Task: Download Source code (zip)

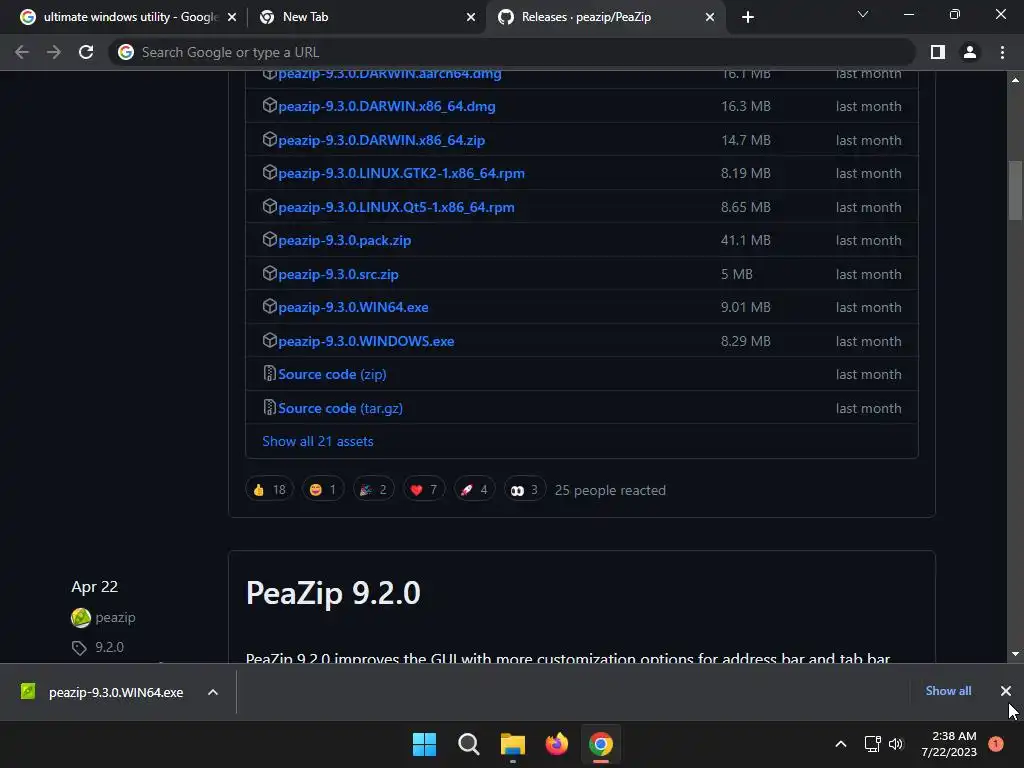Action: click(x=332, y=375)
